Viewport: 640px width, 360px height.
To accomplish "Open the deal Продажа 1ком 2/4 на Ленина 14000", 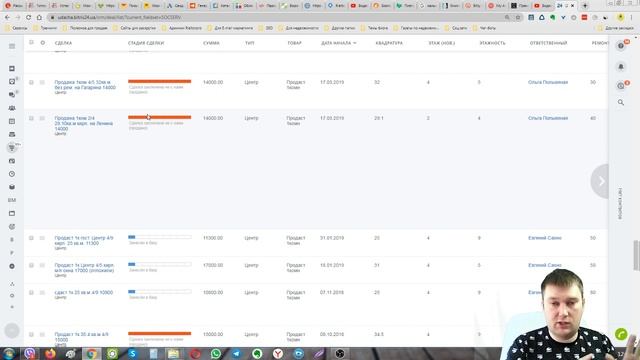I will (84, 123).
